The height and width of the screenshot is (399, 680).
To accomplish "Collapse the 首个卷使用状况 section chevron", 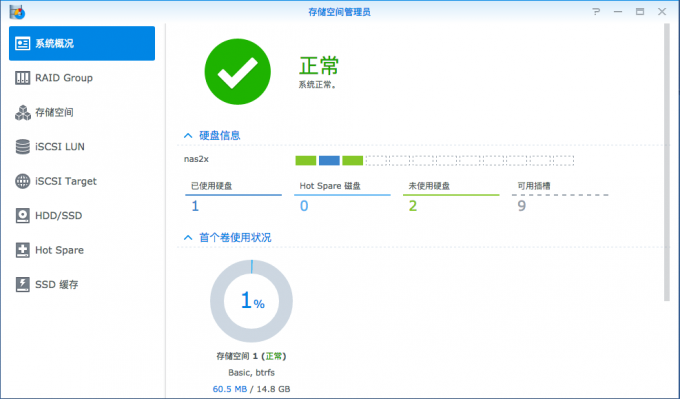I will click(188, 238).
